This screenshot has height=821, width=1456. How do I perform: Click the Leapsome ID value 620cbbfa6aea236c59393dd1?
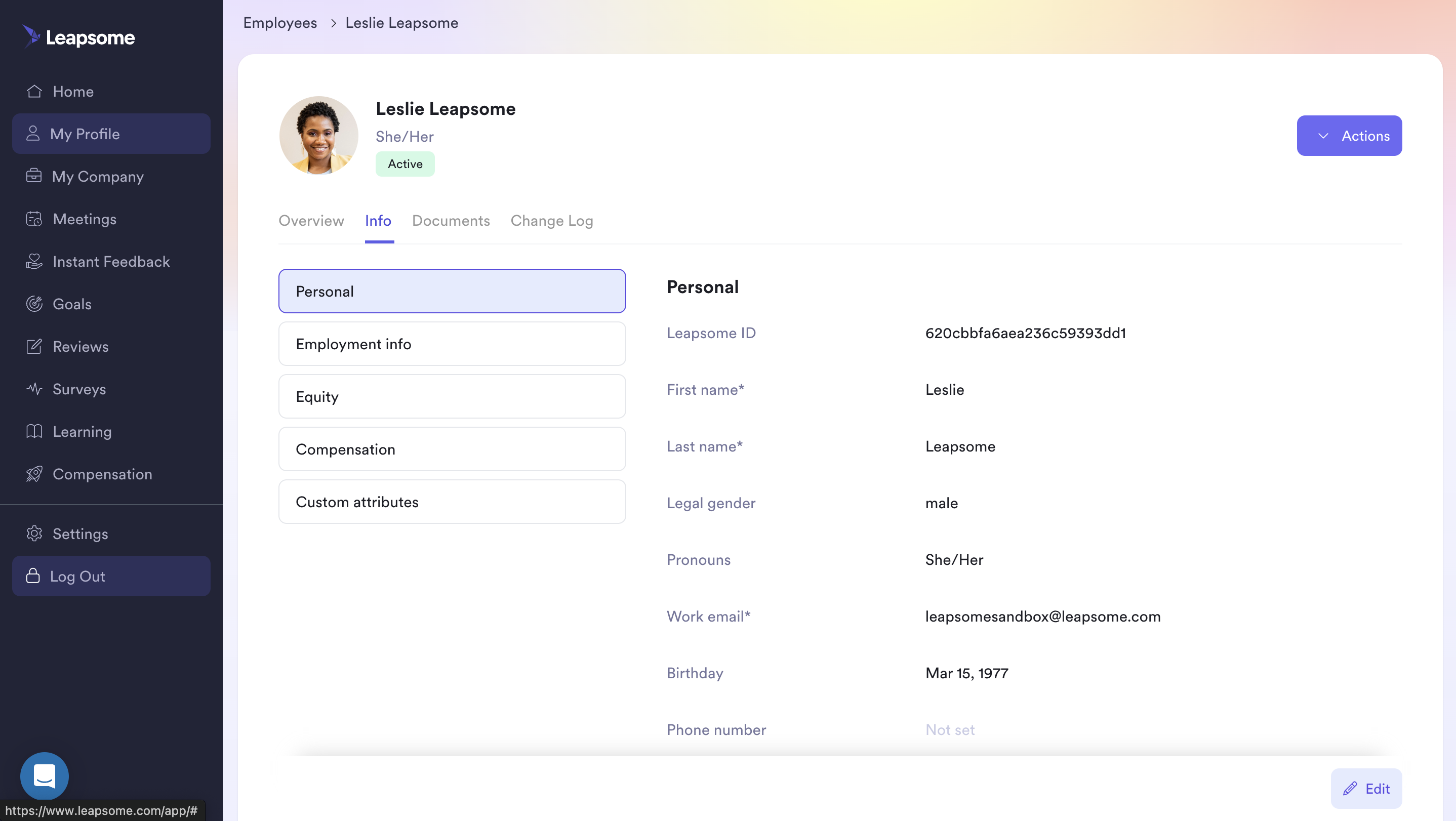[1025, 333]
